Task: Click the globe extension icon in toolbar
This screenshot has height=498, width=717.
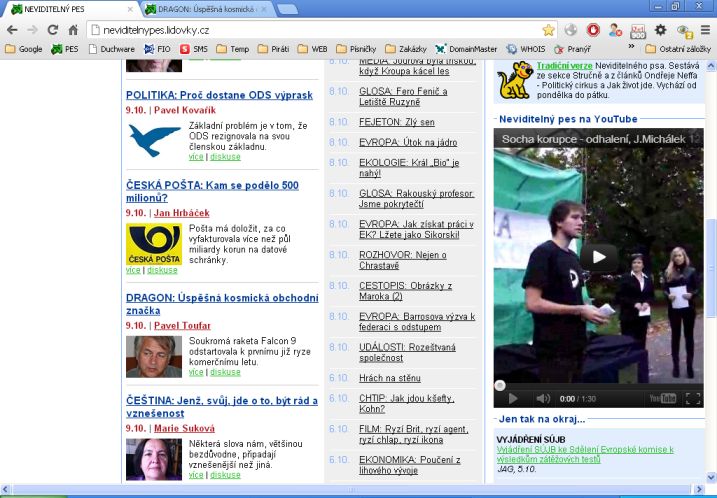Action: point(571,30)
